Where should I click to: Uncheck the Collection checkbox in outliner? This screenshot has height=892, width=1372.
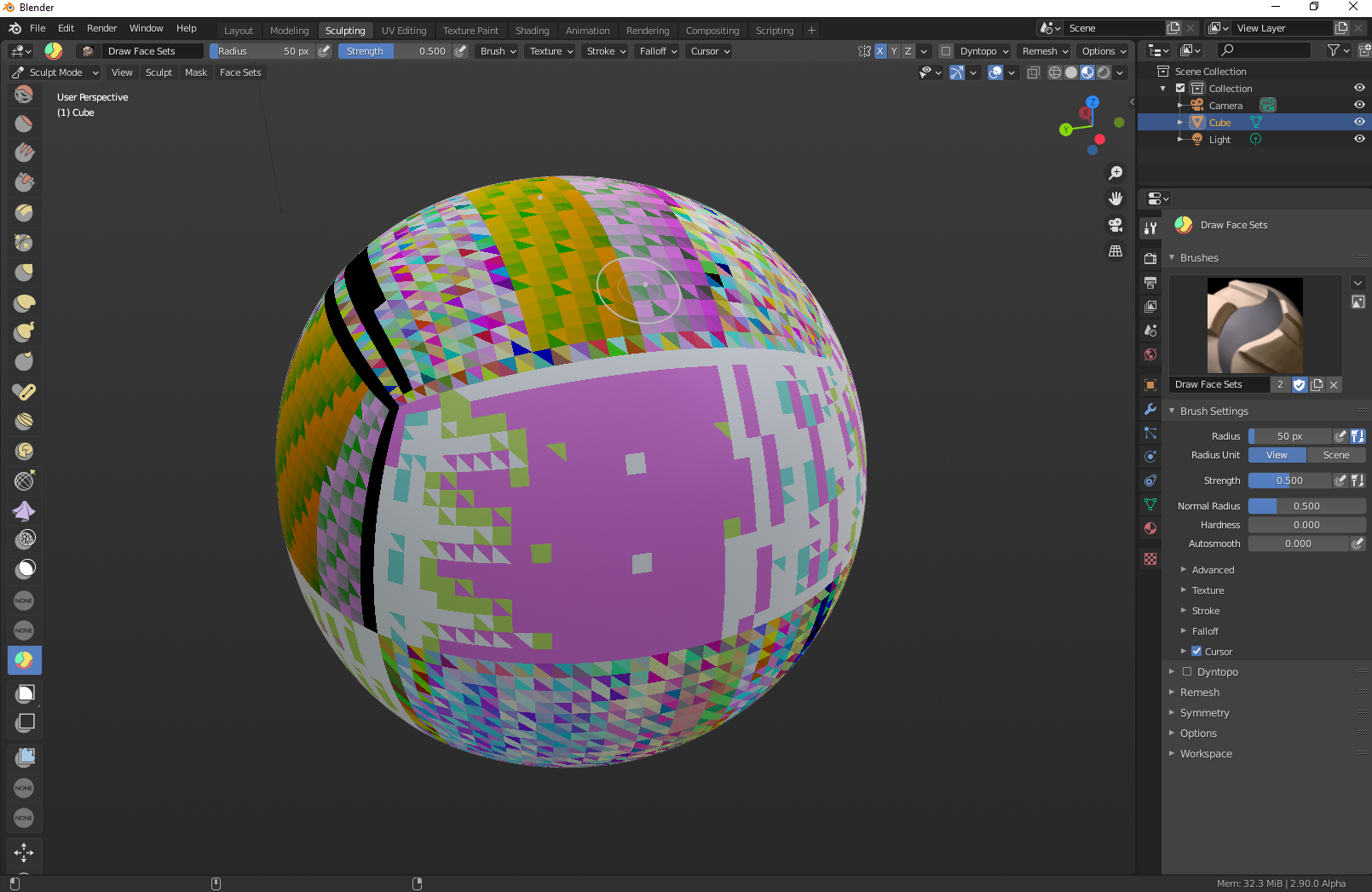(1180, 88)
